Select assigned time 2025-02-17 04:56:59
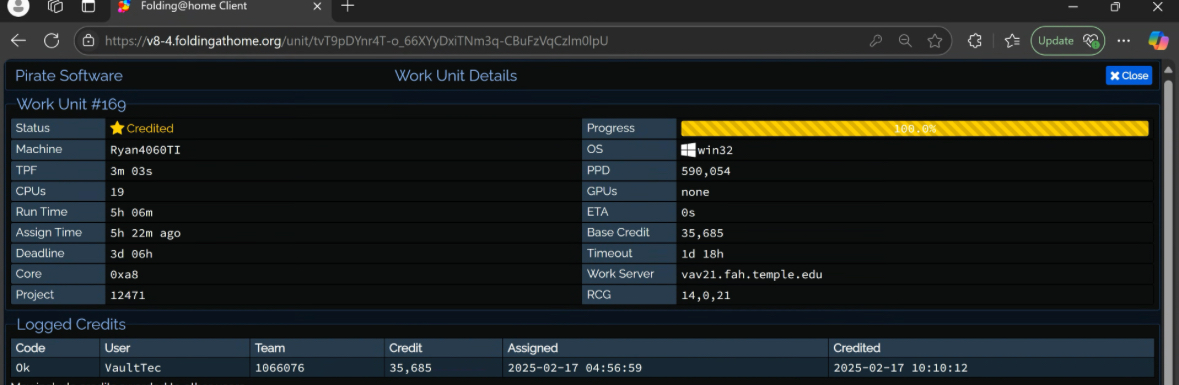The height and width of the screenshot is (385, 1179). click(574, 368)
